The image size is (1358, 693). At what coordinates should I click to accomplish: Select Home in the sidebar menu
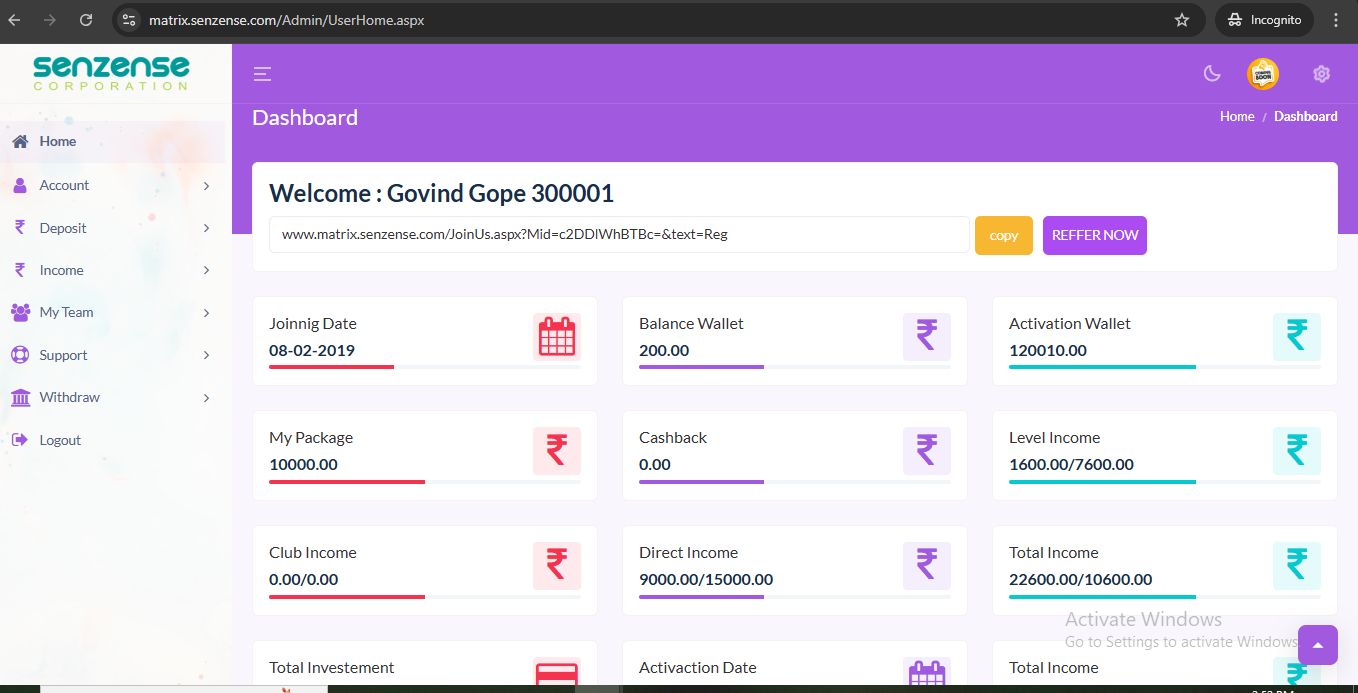[x=113, y=142]
